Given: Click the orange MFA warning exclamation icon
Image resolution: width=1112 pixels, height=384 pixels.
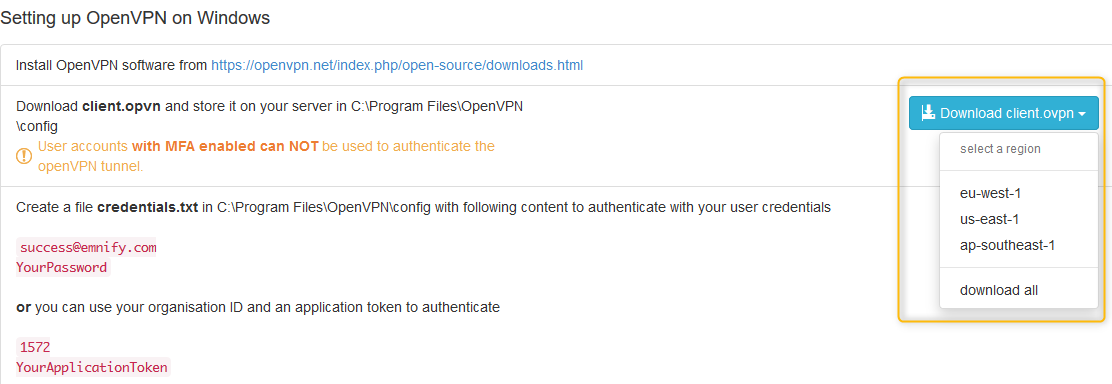Looking at the screenshot, I should click(24, 156).
